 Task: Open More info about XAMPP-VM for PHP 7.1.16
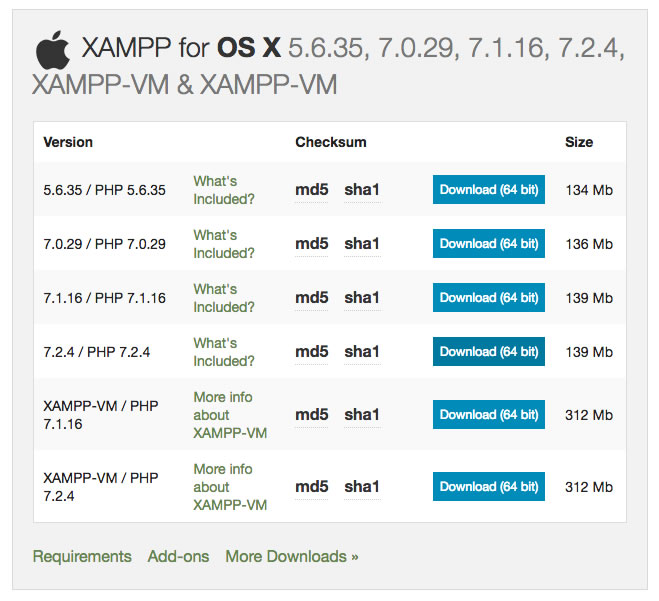point(230,415)
